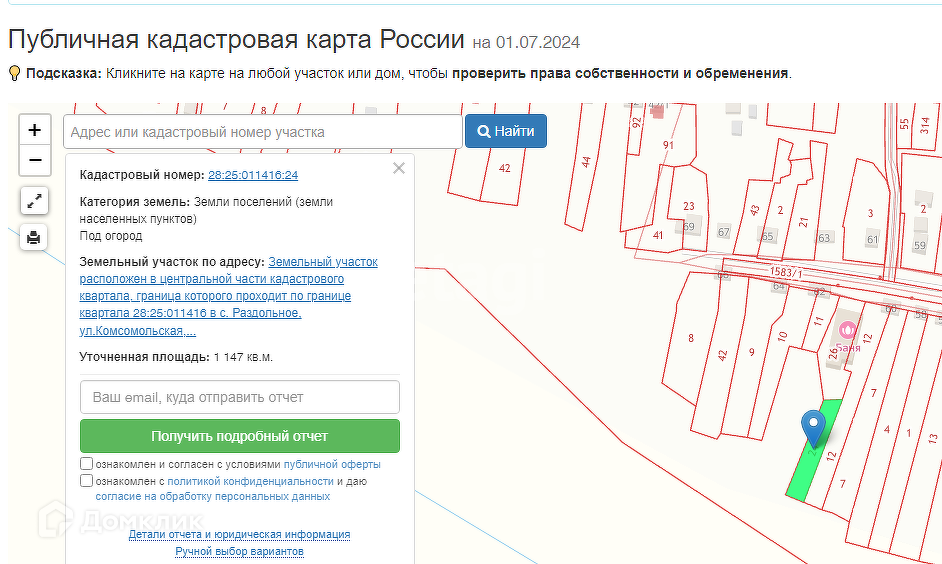942x564 pixels.
Task: Focus the email input for the report
Action: (x=240, y=397)
